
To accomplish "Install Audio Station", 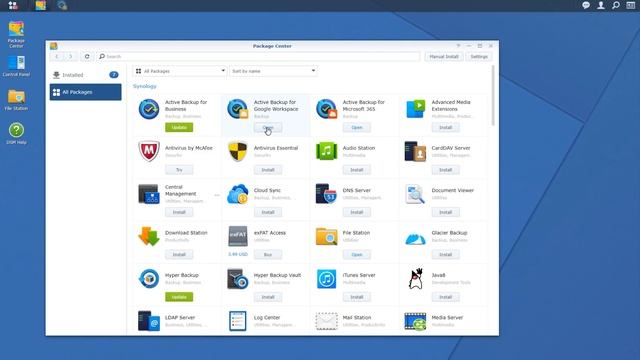I will point(357,170).
